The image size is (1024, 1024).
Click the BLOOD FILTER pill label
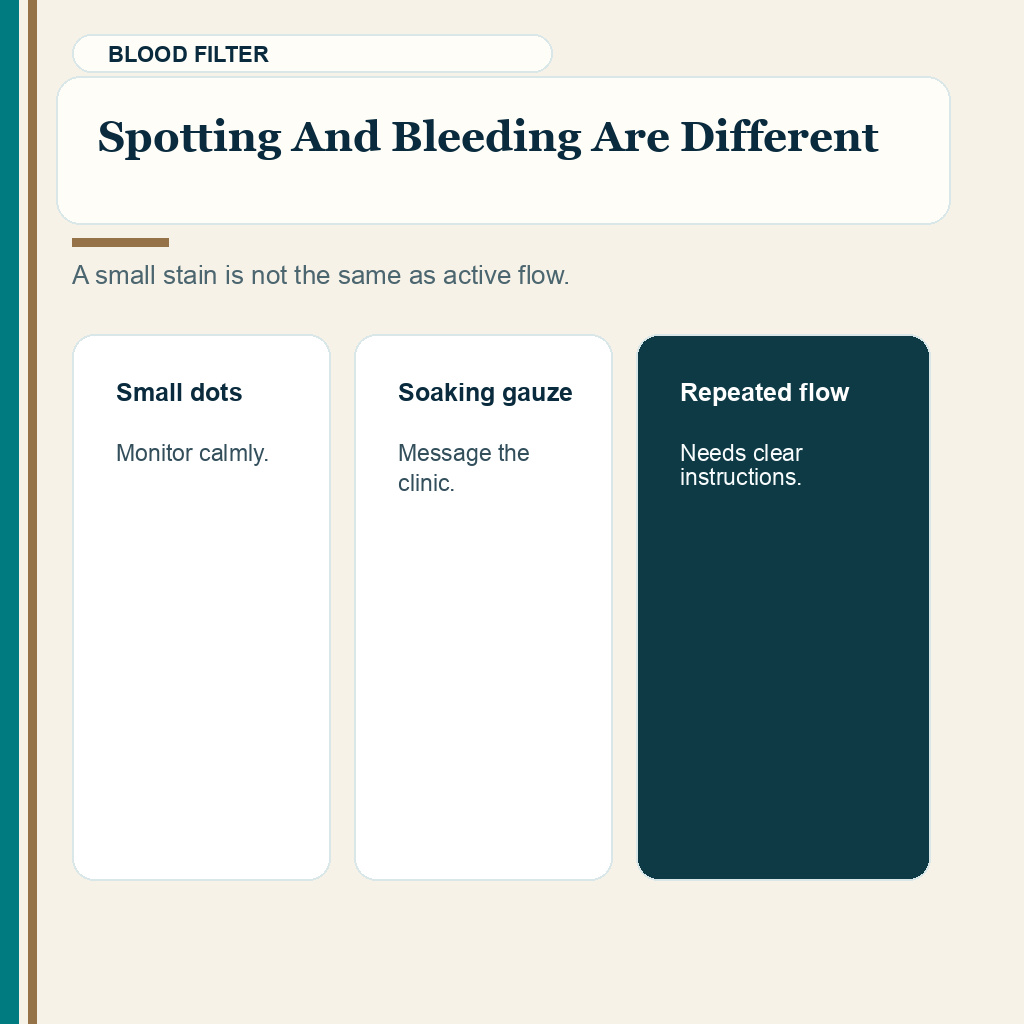coord(312,54)
